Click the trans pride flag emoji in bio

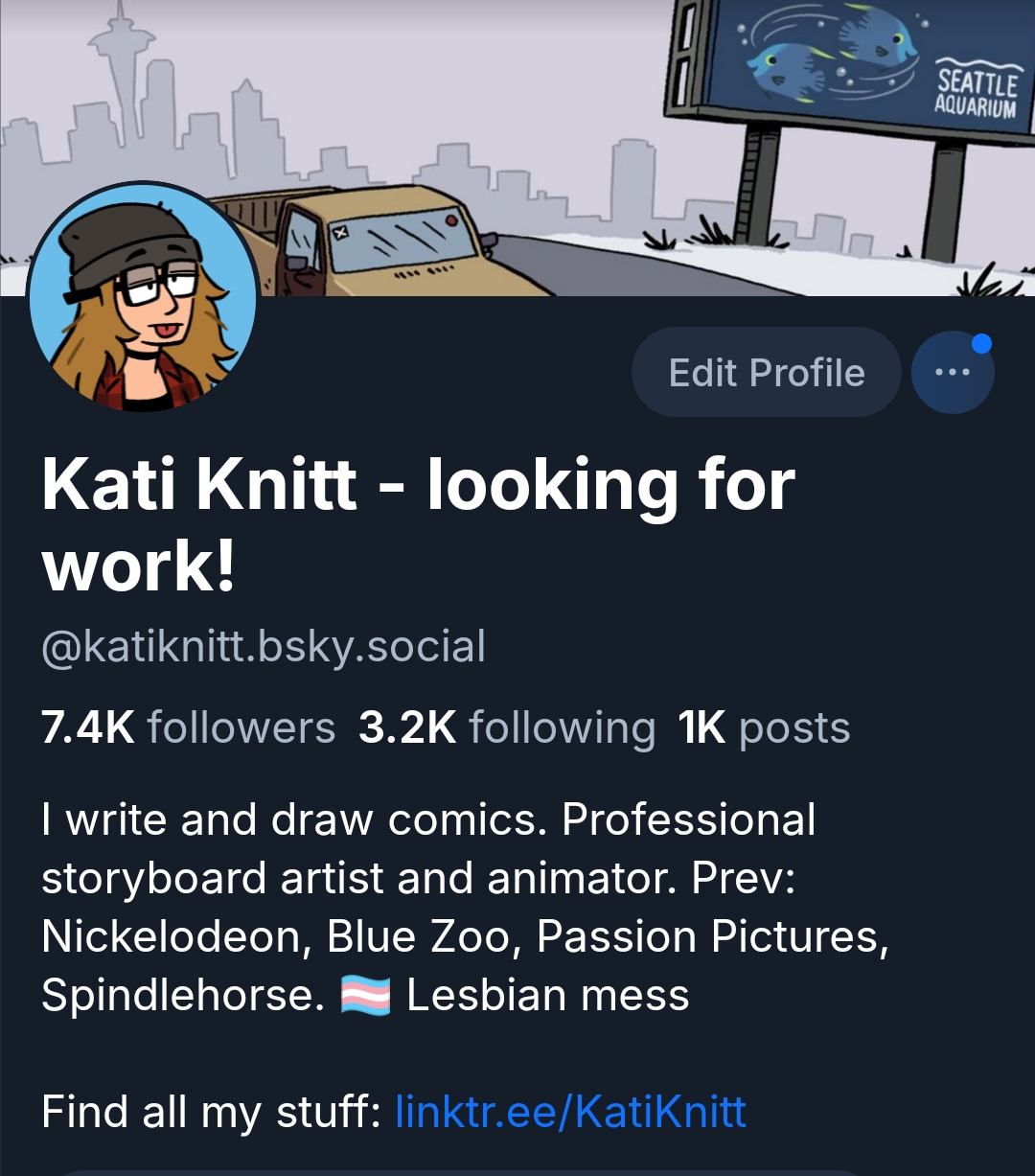coord(365,997)
